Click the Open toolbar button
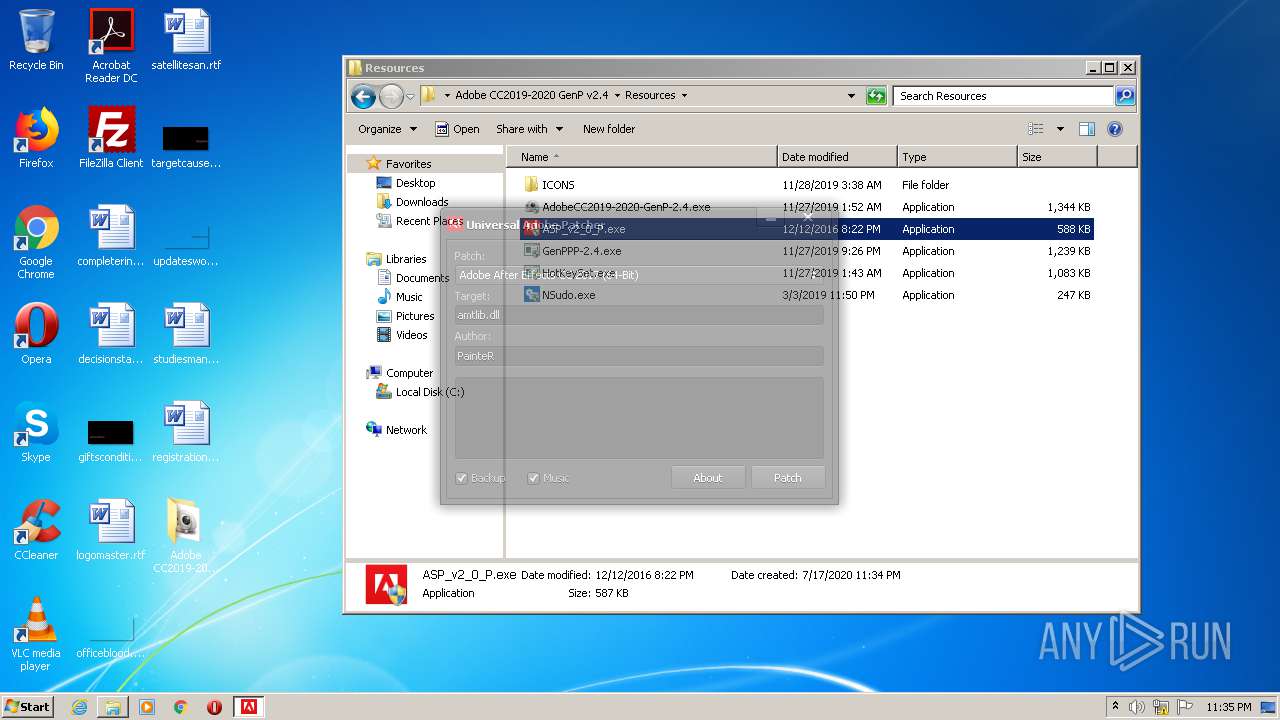Screen dimensions: 1280x720 457,129
